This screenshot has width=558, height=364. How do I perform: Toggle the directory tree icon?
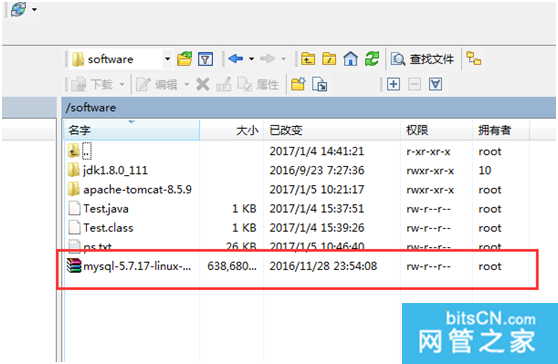pos(474,58)
